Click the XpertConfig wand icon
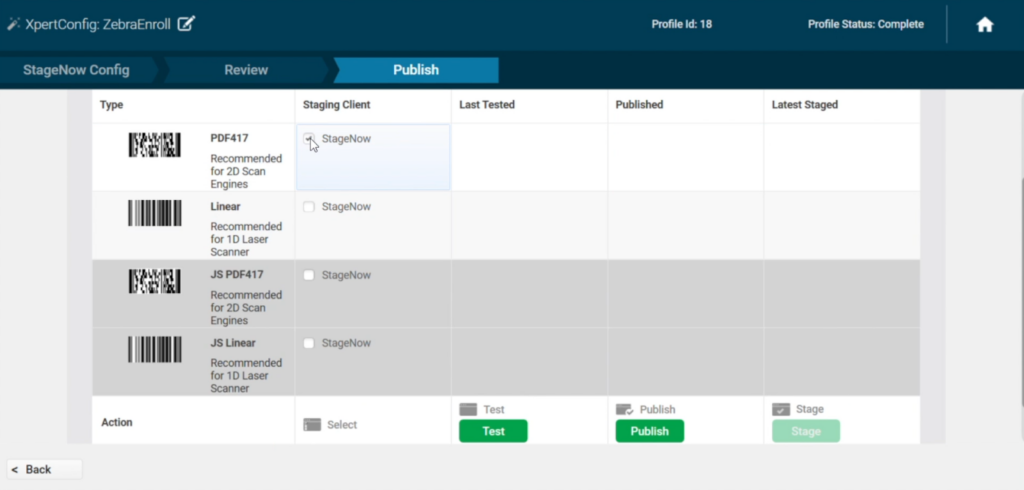The width and height of the screenshot is (1024, 490). click(x=14, y=25)
